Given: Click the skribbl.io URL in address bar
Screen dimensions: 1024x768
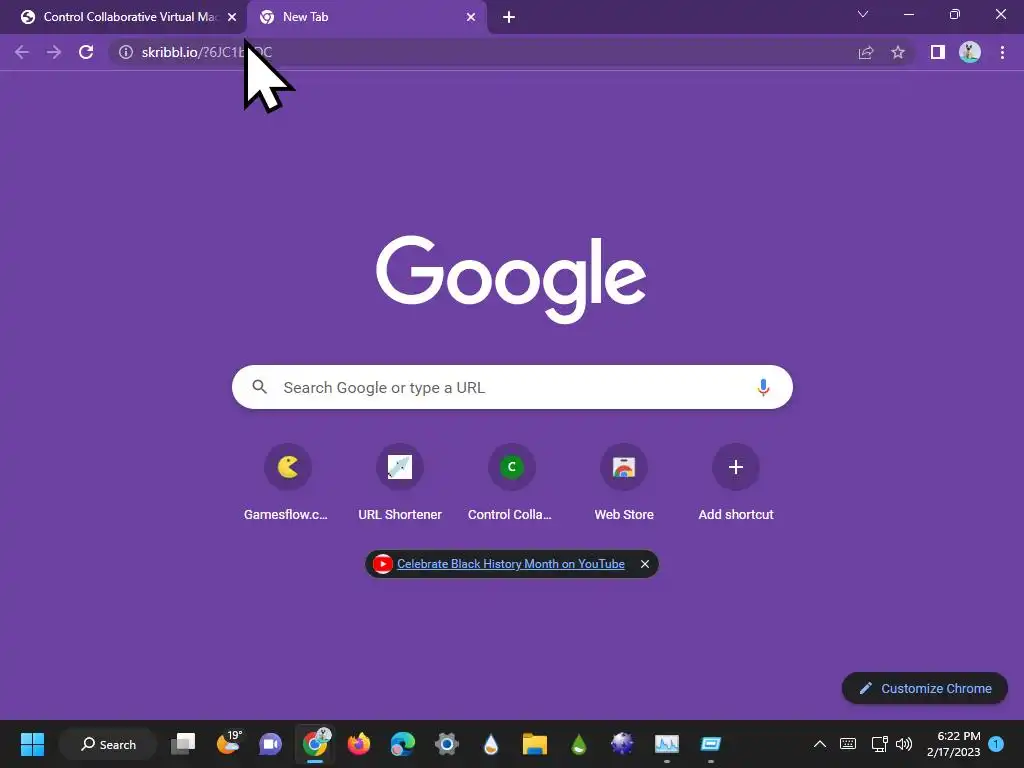Looking at the screenshot, I should coord(206,52).
